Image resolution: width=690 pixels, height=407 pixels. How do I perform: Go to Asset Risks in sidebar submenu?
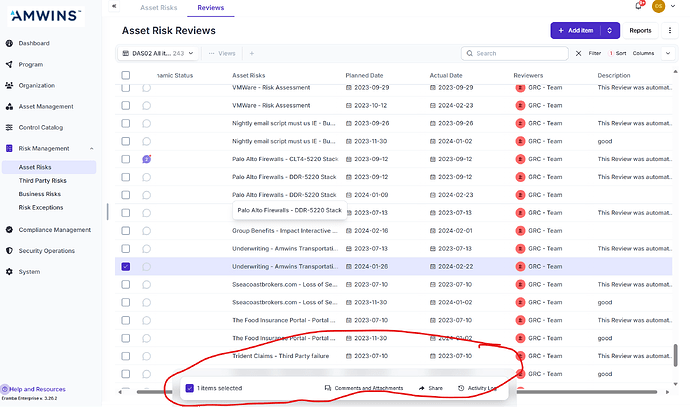click(x=49, y=167)
